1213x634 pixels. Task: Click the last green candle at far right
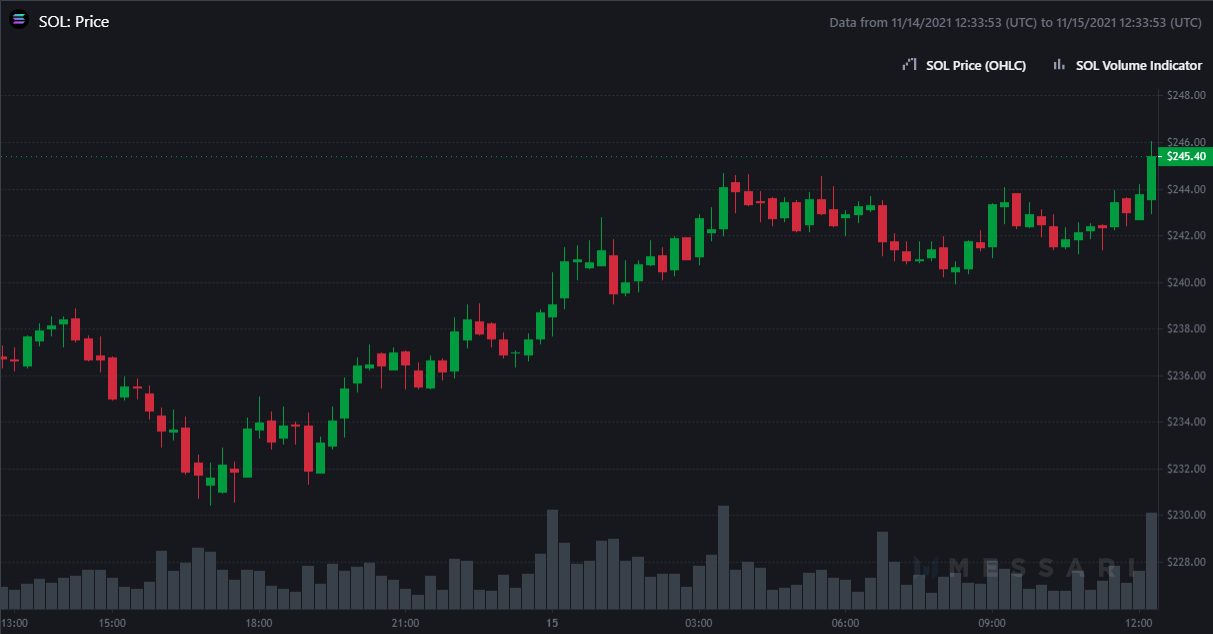(1151, 177)
